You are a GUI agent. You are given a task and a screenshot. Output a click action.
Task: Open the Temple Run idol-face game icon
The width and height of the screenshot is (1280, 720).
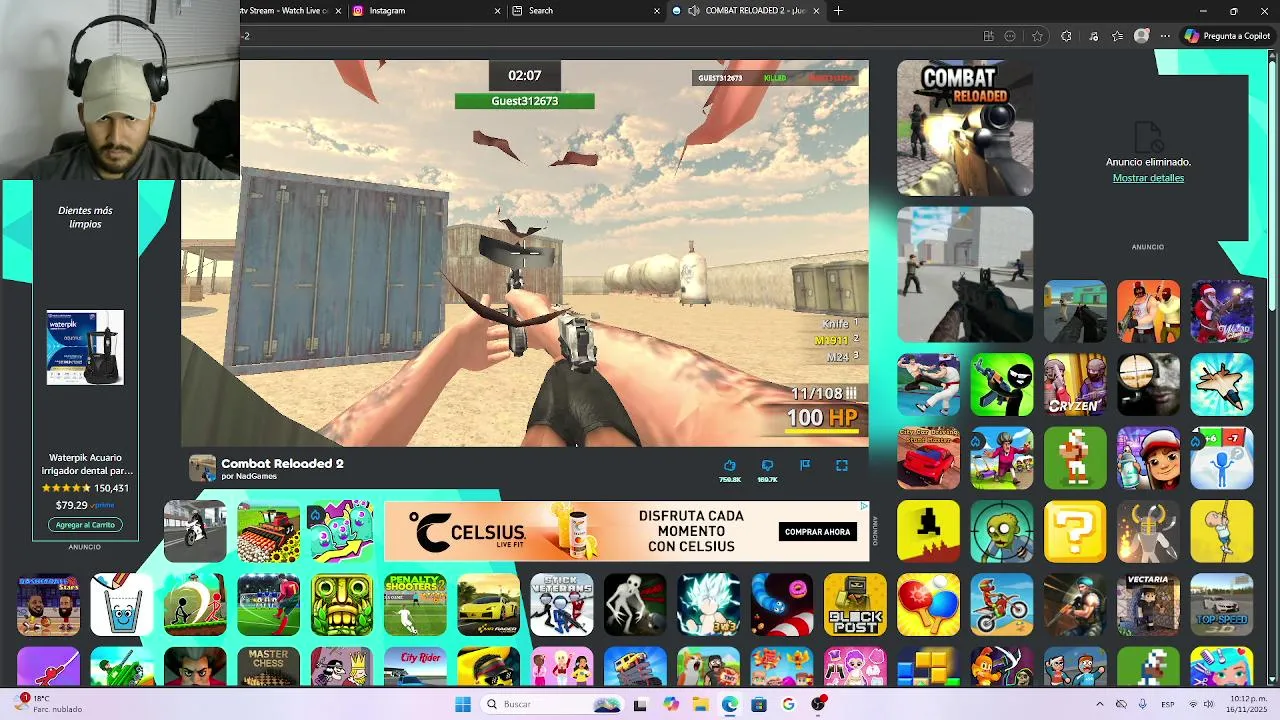pos(341,604)
